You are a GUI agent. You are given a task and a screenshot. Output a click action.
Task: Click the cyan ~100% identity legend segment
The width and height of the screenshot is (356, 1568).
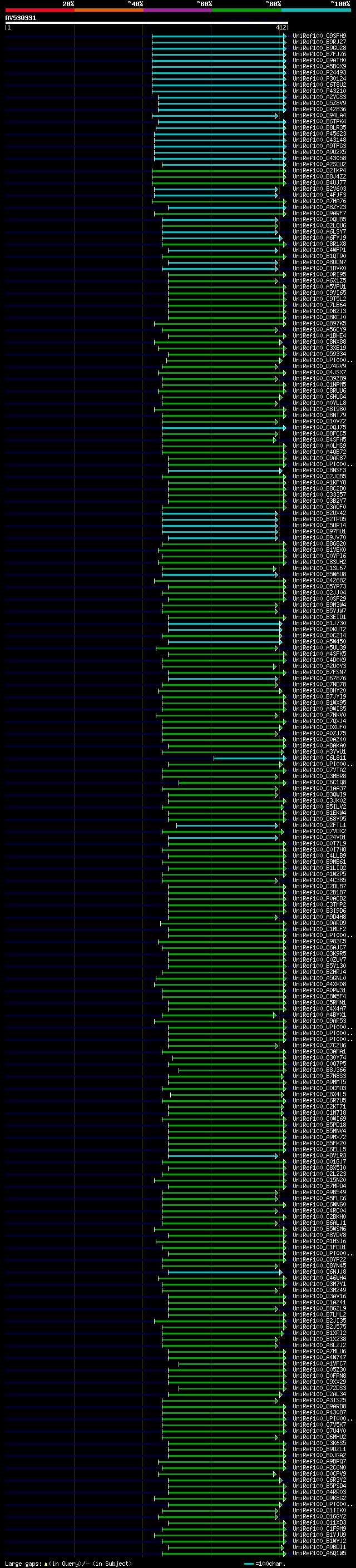[x=316, y=10]
